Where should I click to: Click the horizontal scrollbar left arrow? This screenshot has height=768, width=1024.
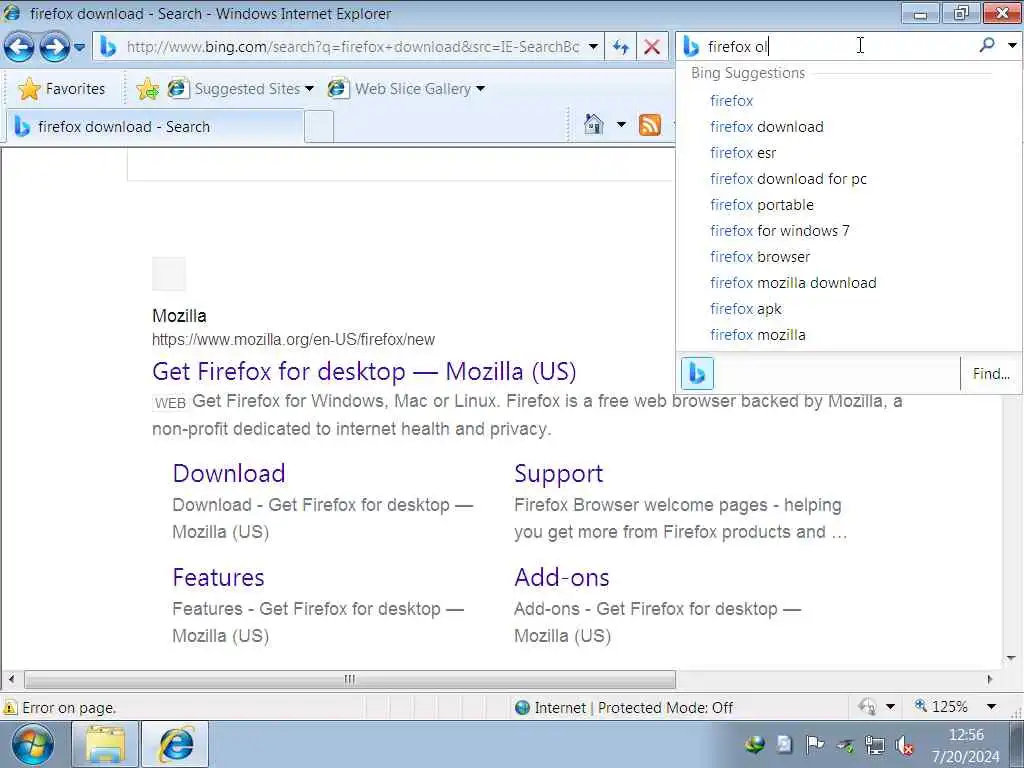[11, 679]
